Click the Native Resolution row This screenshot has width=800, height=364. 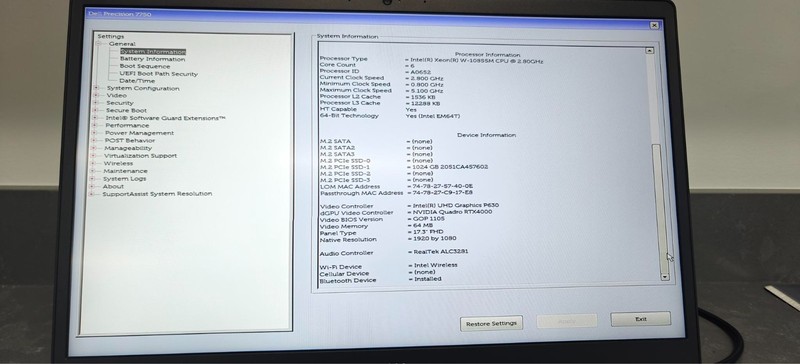[x=388, y=239]
